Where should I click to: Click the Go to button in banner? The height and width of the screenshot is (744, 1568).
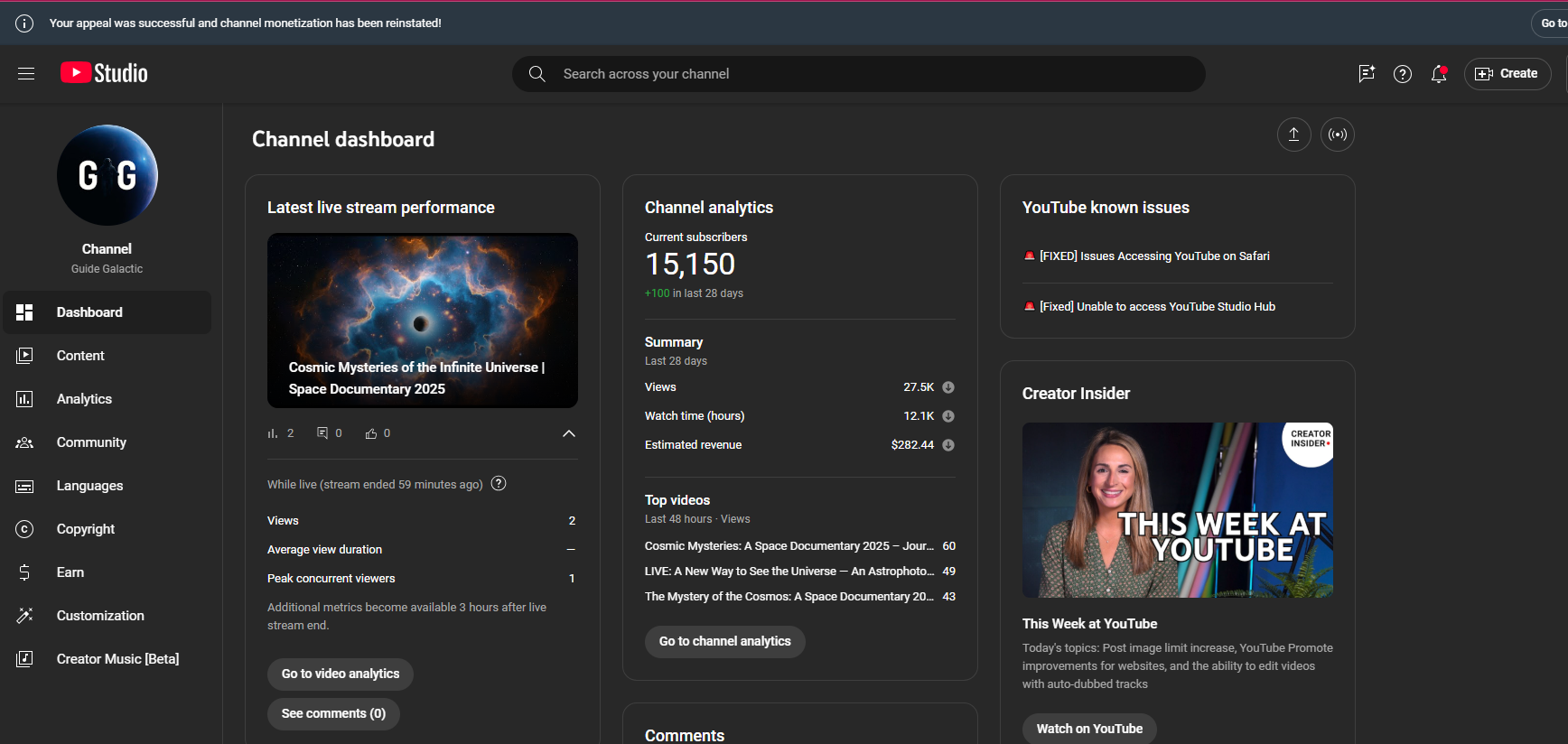pos(1550,23)
